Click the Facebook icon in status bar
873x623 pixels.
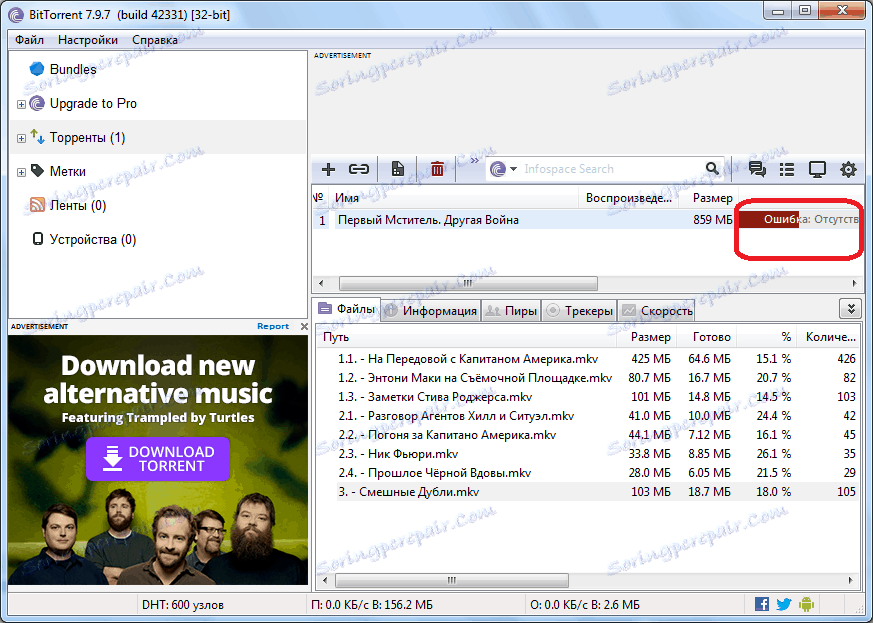(x=762, y=604)
